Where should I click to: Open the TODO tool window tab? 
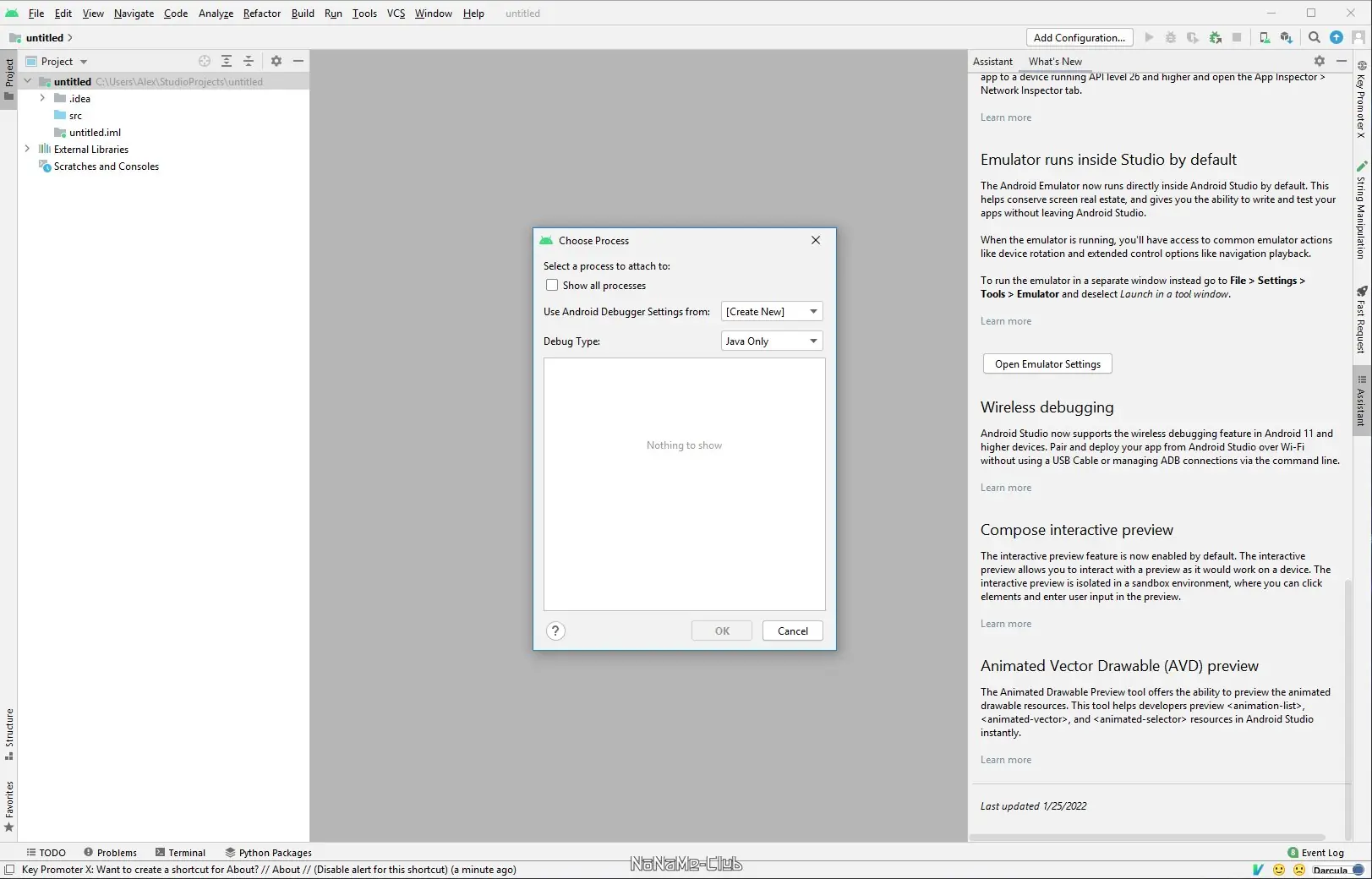46,853
